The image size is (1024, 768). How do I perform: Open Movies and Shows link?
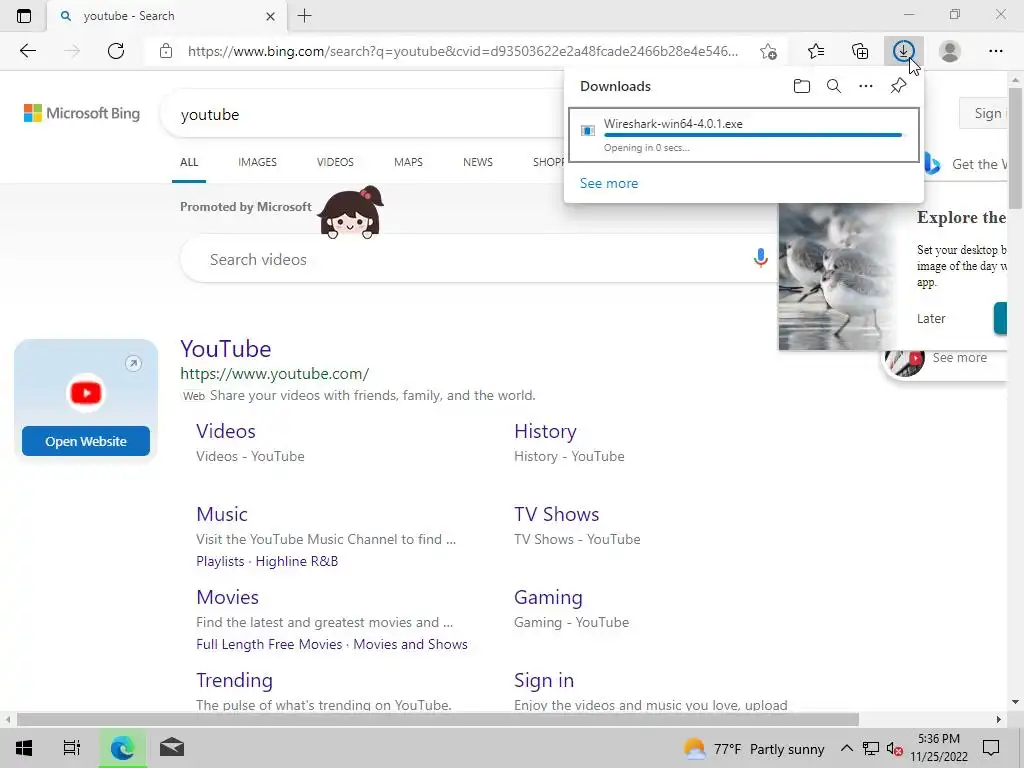click(410, 644)
